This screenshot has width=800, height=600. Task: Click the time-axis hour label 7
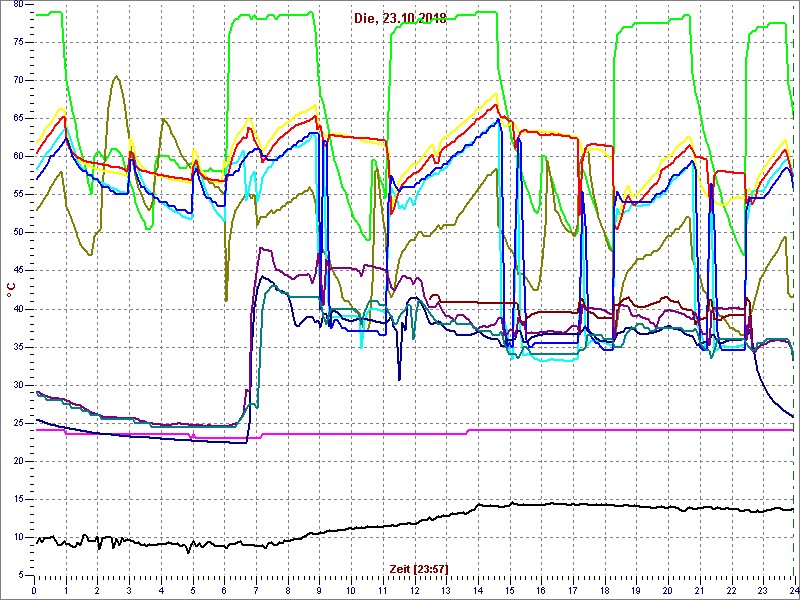pyautogui.click(x=256, y=589)
